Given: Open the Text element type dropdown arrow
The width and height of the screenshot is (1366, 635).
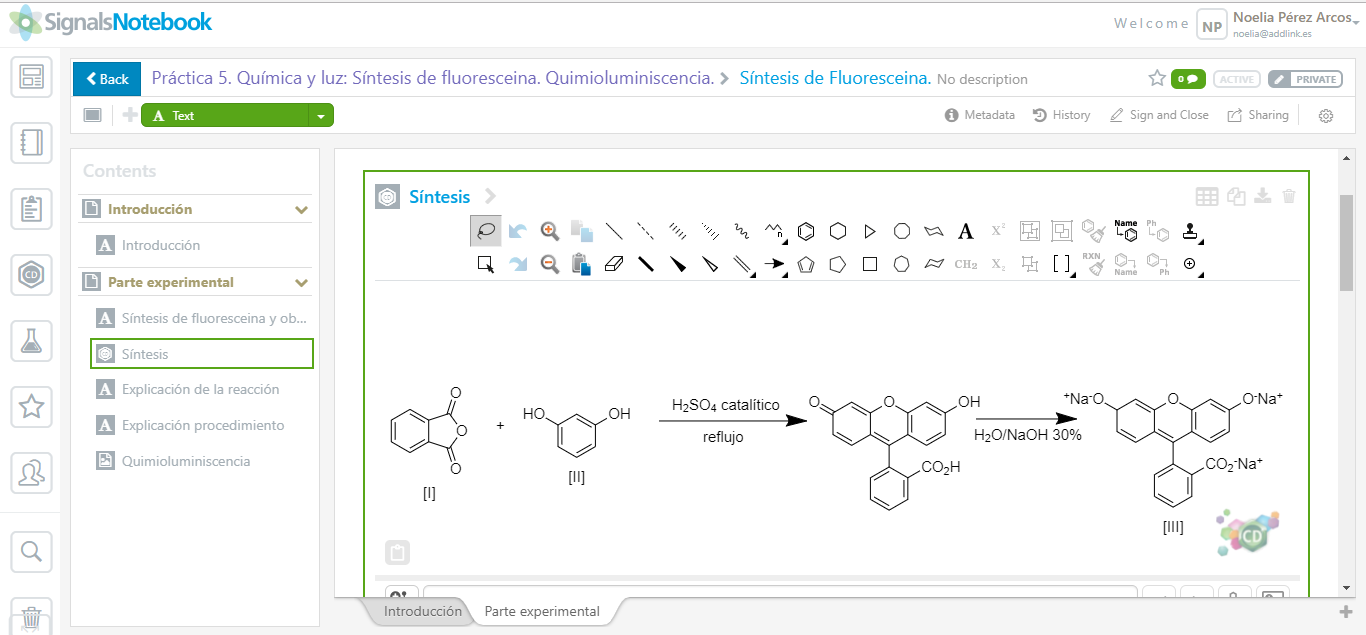Looking at the screenshot, I should (x=320, y=116).
